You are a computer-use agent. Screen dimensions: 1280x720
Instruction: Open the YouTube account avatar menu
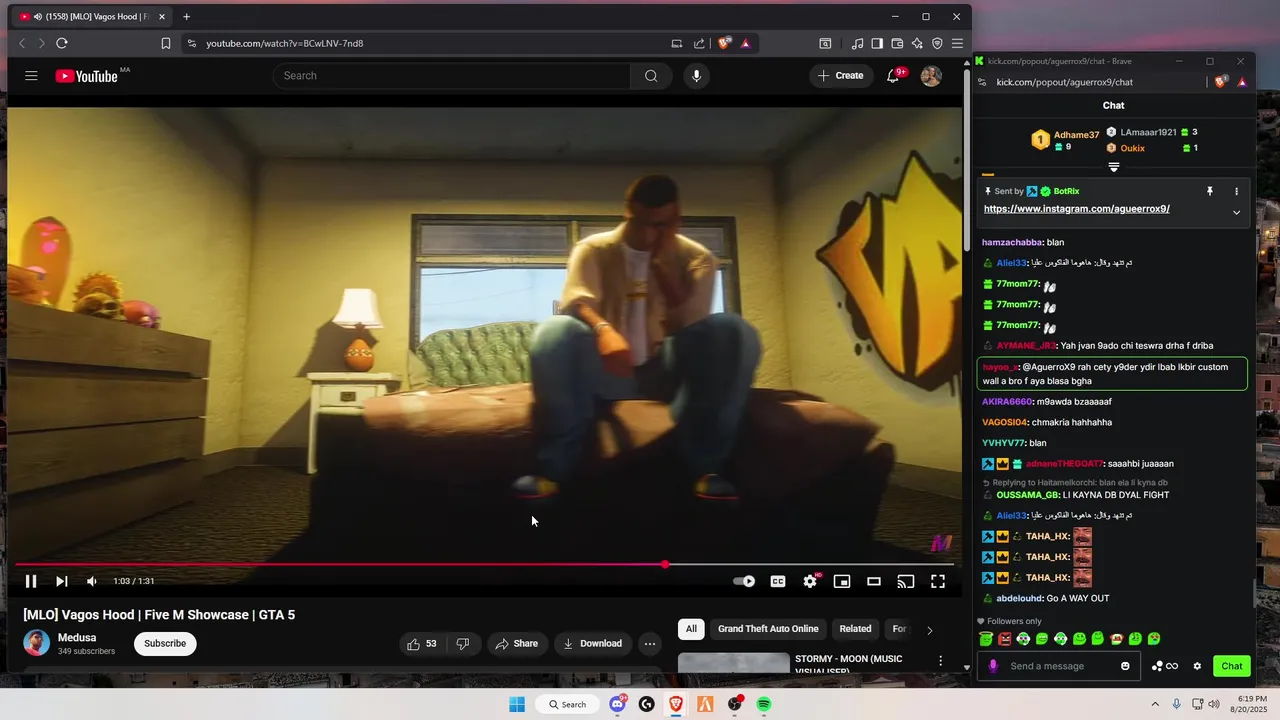click(931, 76)
